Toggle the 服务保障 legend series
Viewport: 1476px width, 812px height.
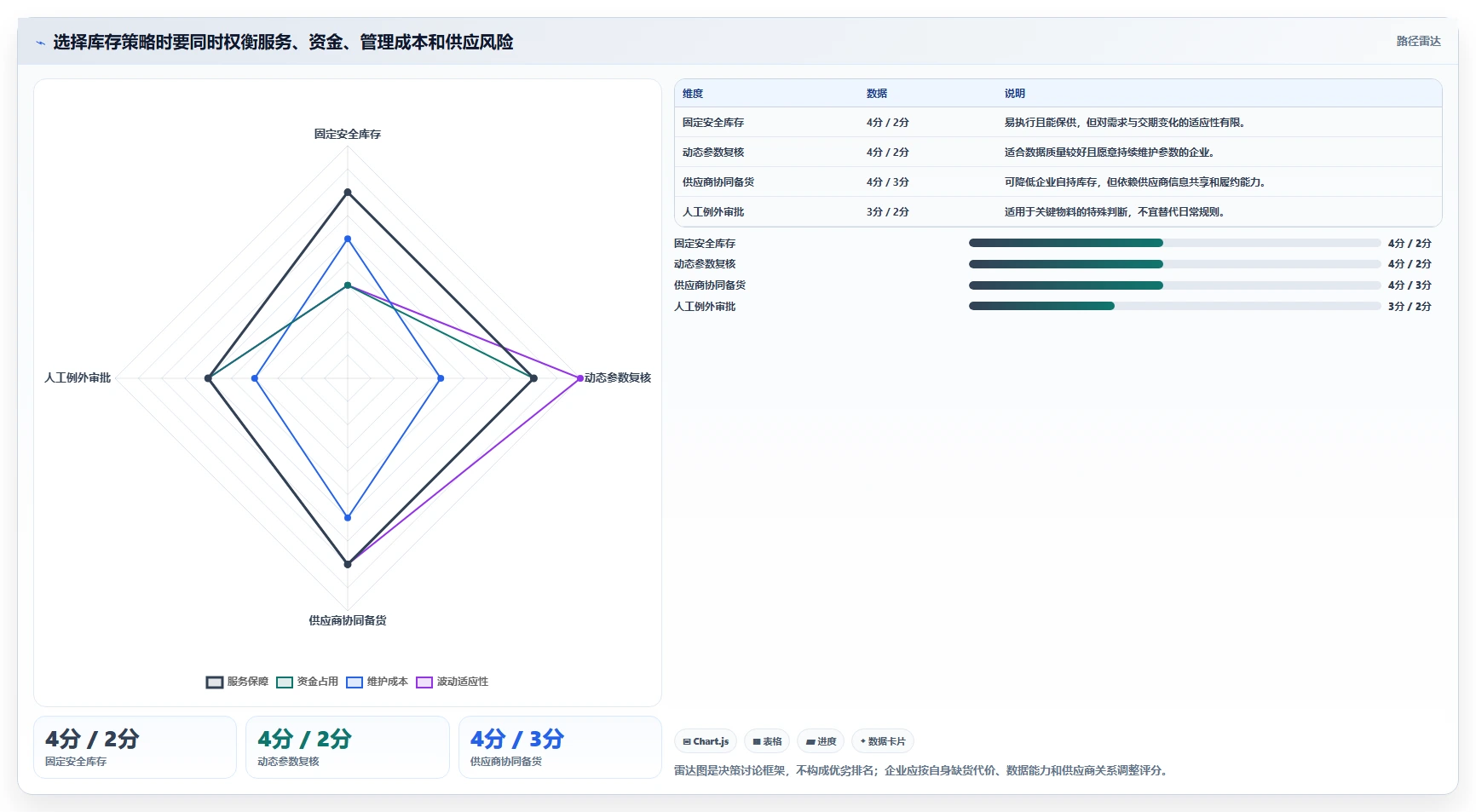point(237,682)
